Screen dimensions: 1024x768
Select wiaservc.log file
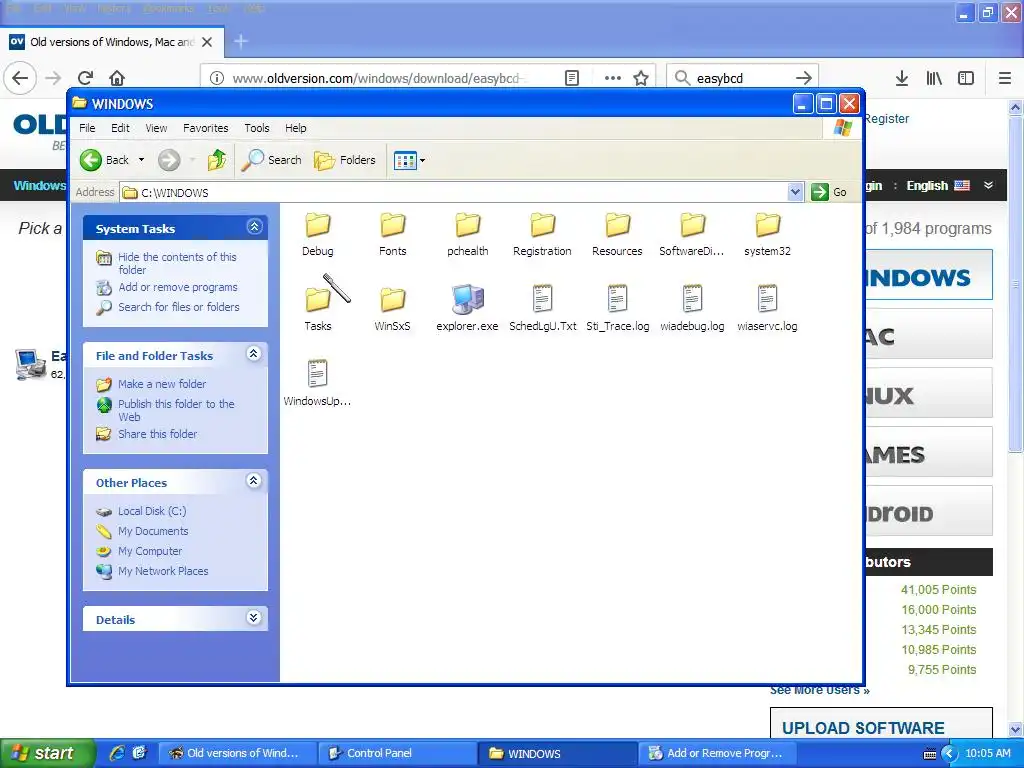tap(767, 309)
